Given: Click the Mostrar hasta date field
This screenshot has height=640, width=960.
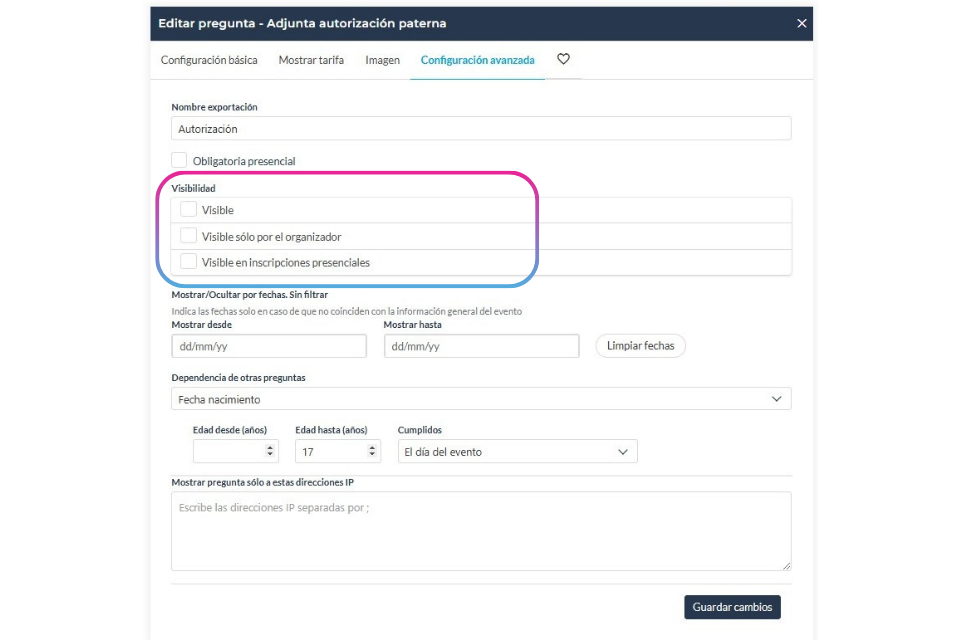Looking at the screenshot, I should (x=481, y=346).
